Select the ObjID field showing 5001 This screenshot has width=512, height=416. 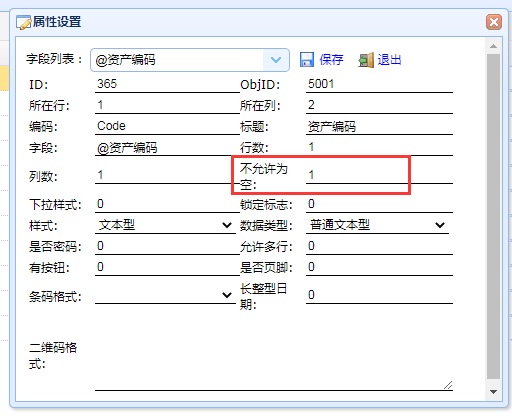pos(379,84)
